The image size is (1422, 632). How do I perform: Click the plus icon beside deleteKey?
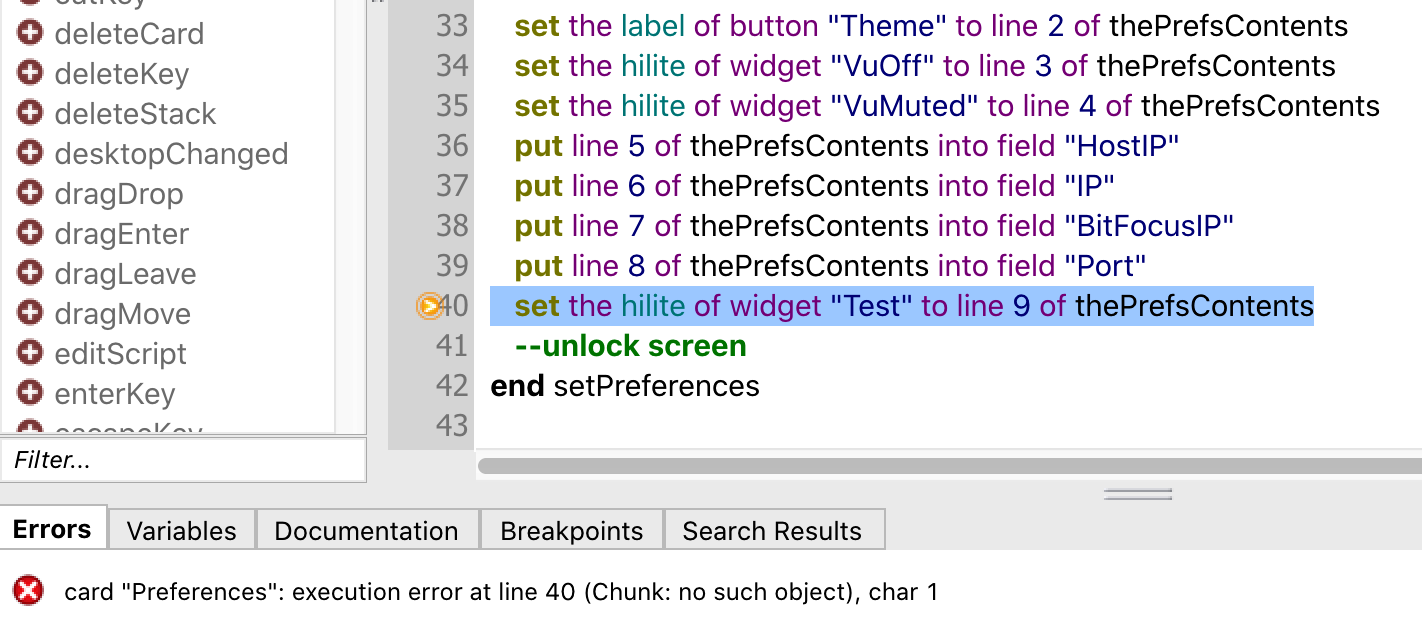pos(30,73)
